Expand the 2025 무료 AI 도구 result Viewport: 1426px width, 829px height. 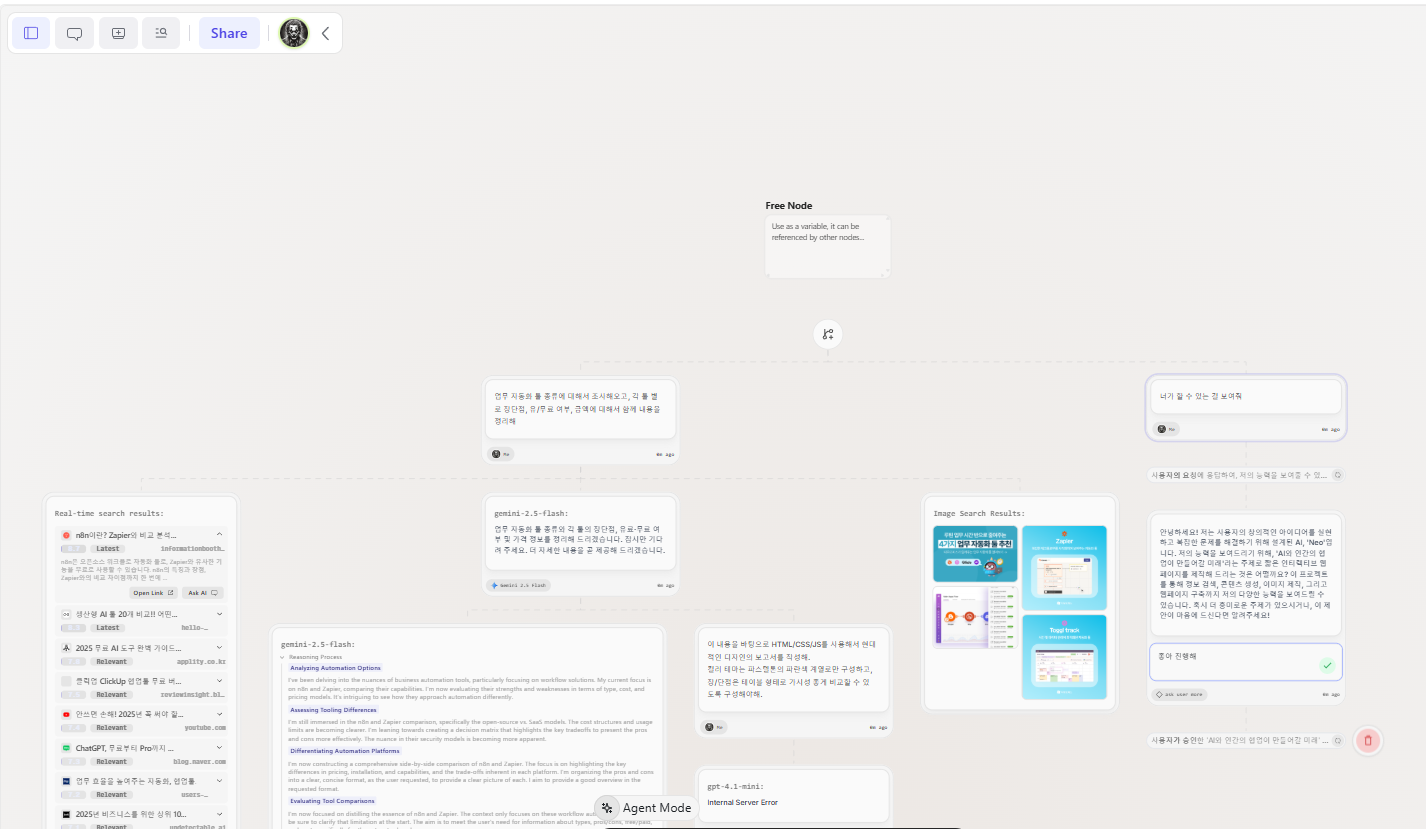point(219,648)
